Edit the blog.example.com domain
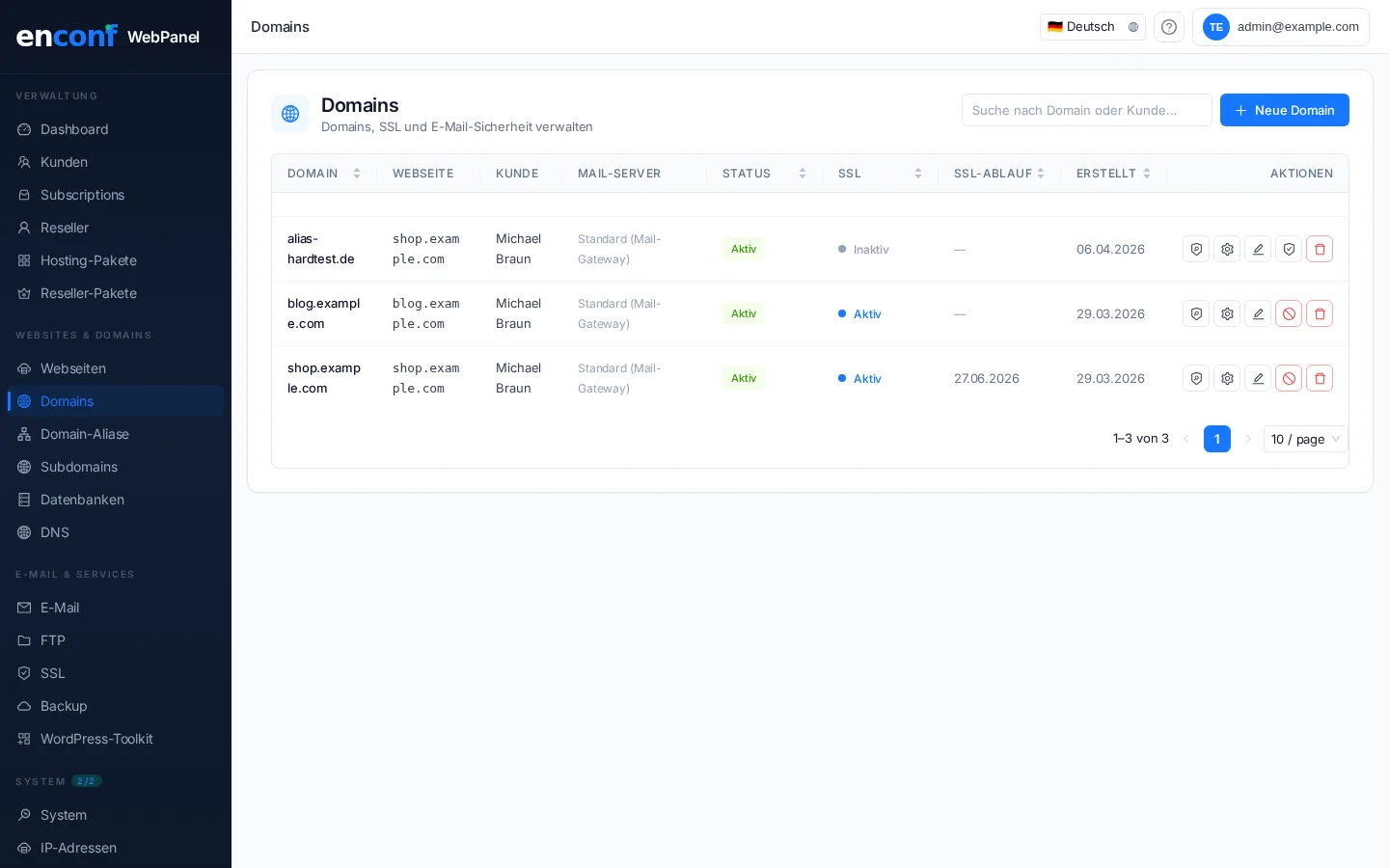The image size is (1389, 868). (x=1257, y=313)
